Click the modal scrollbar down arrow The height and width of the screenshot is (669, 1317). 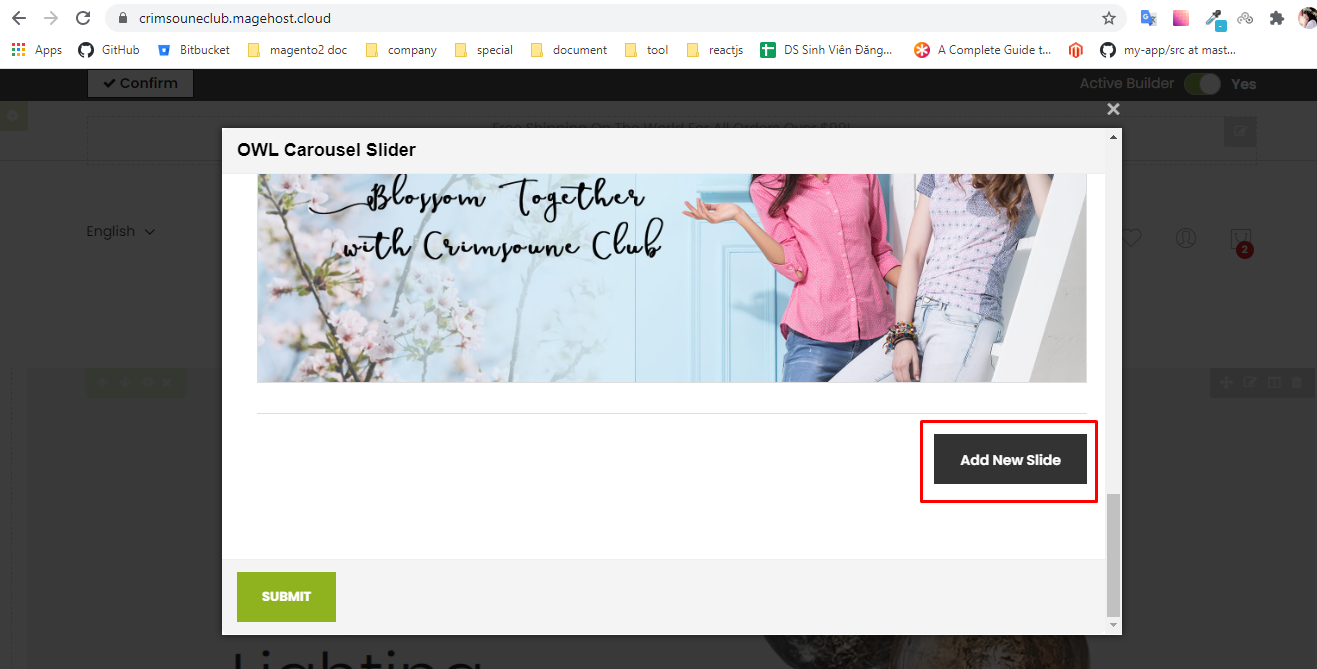[x=1114, y=625]
